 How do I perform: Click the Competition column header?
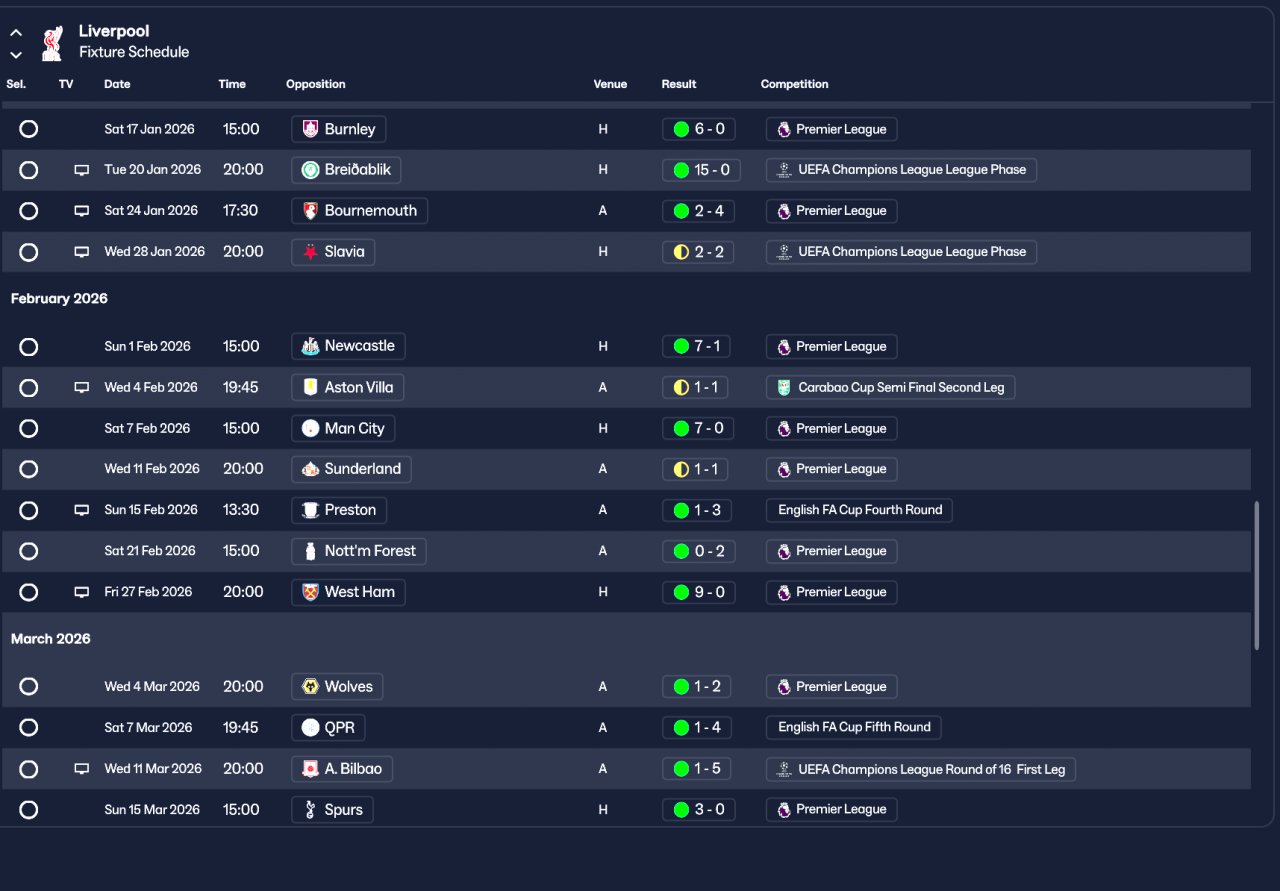(795, 84)
